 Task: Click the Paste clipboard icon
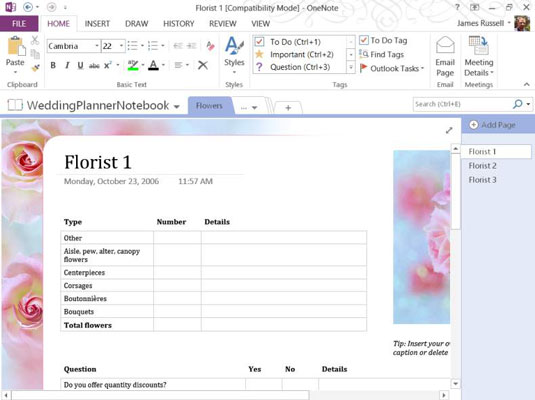16,46
